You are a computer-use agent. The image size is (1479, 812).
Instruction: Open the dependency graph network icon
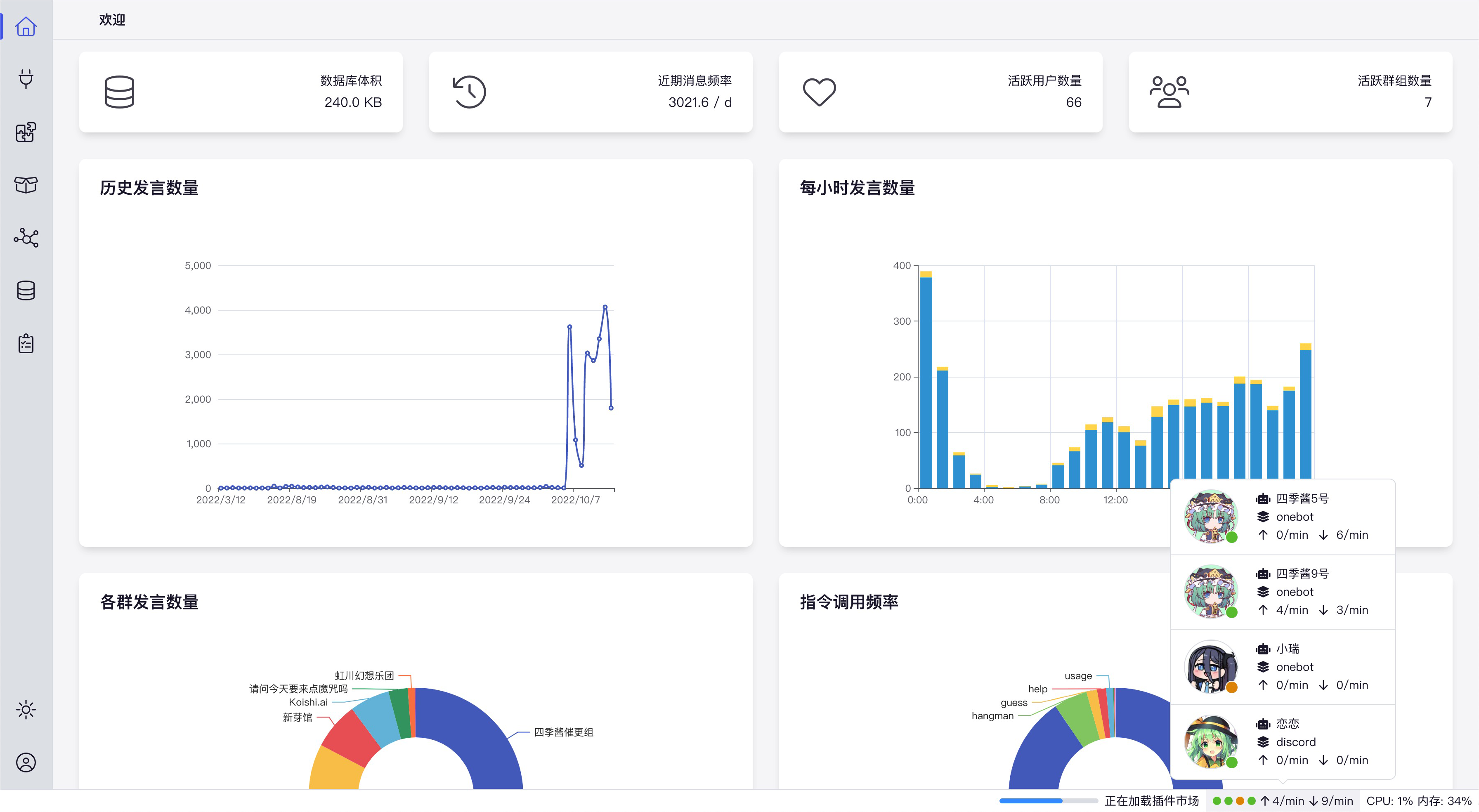(26, 238)
